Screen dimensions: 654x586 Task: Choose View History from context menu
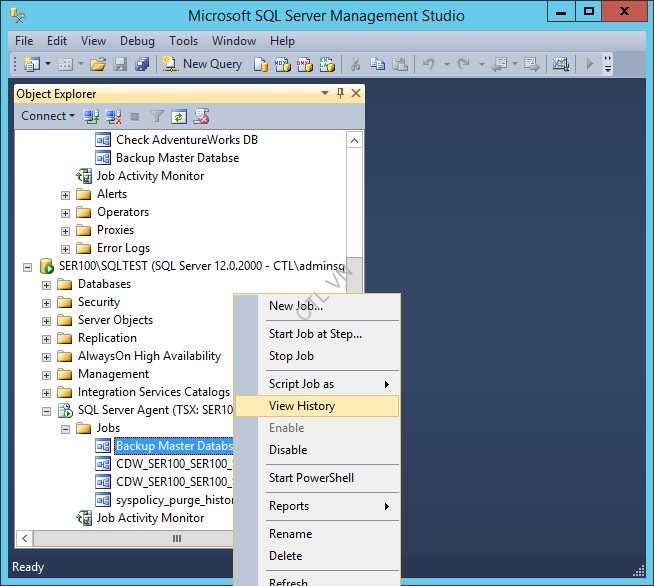click(x=302, y=406)
